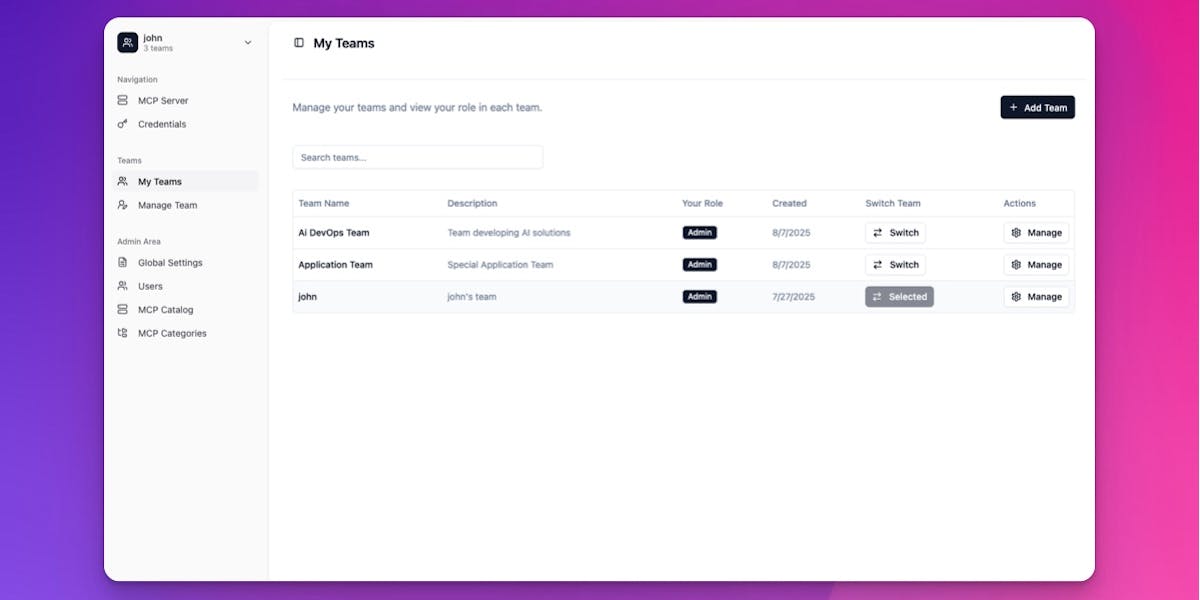Click the gear icon on Ai DevOps Team's Manage button
Image resolution: width=1200 pixels, height=600 pixels.
pos(1018,232)
